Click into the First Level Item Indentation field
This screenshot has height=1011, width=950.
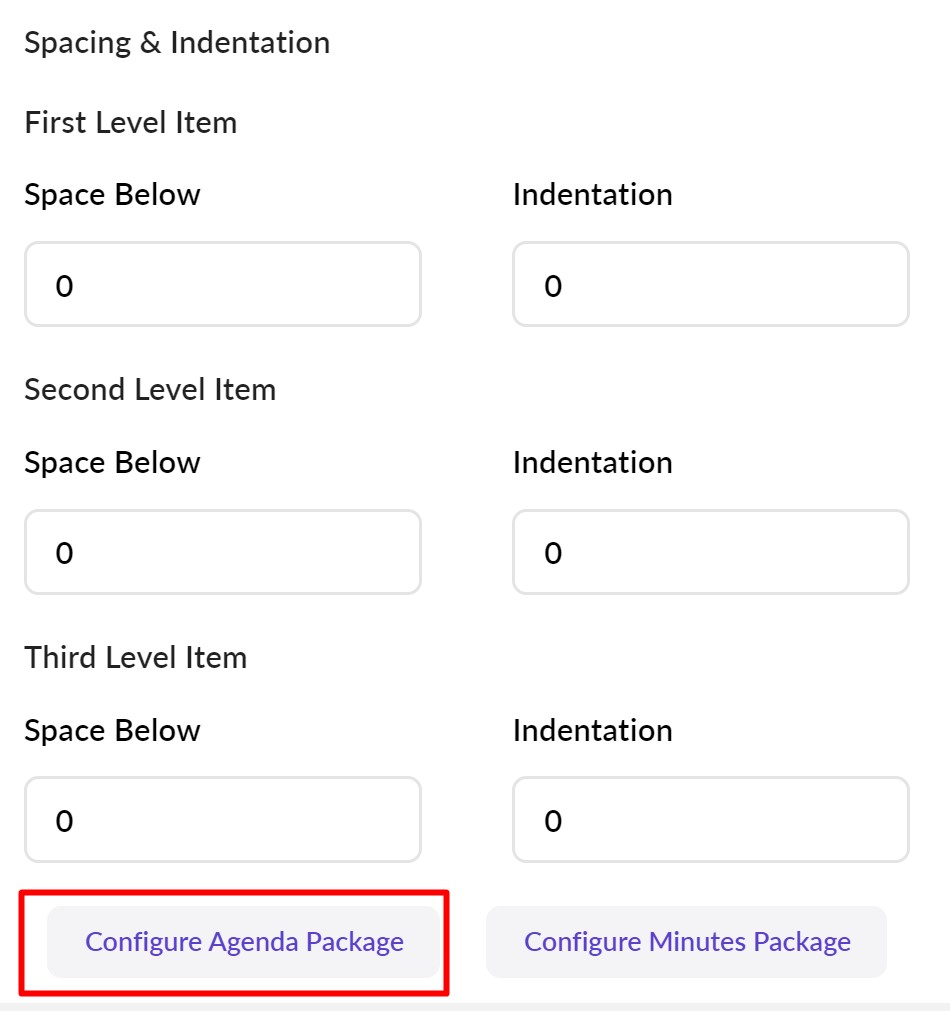(710, 284)
